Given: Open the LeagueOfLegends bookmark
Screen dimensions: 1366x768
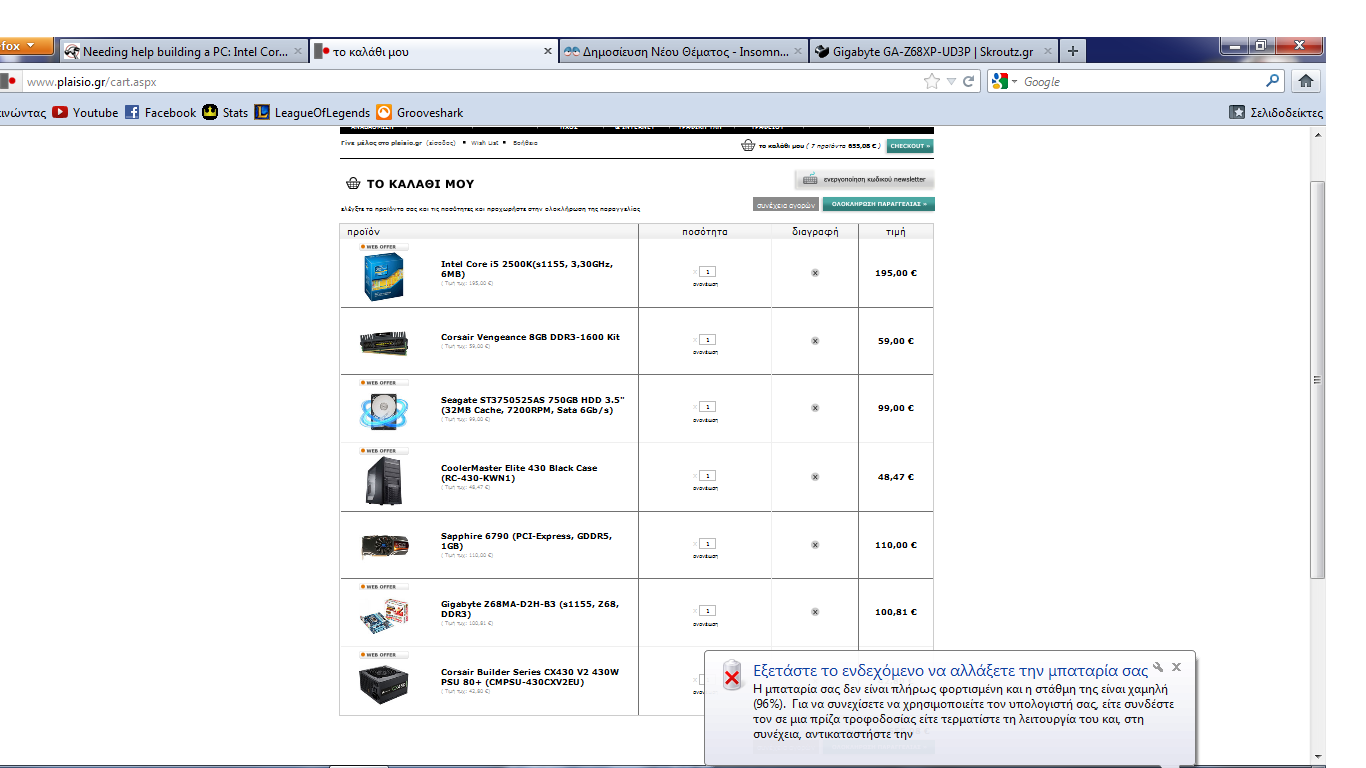Looking at the screenshot, I should click(x=311, y=113).
